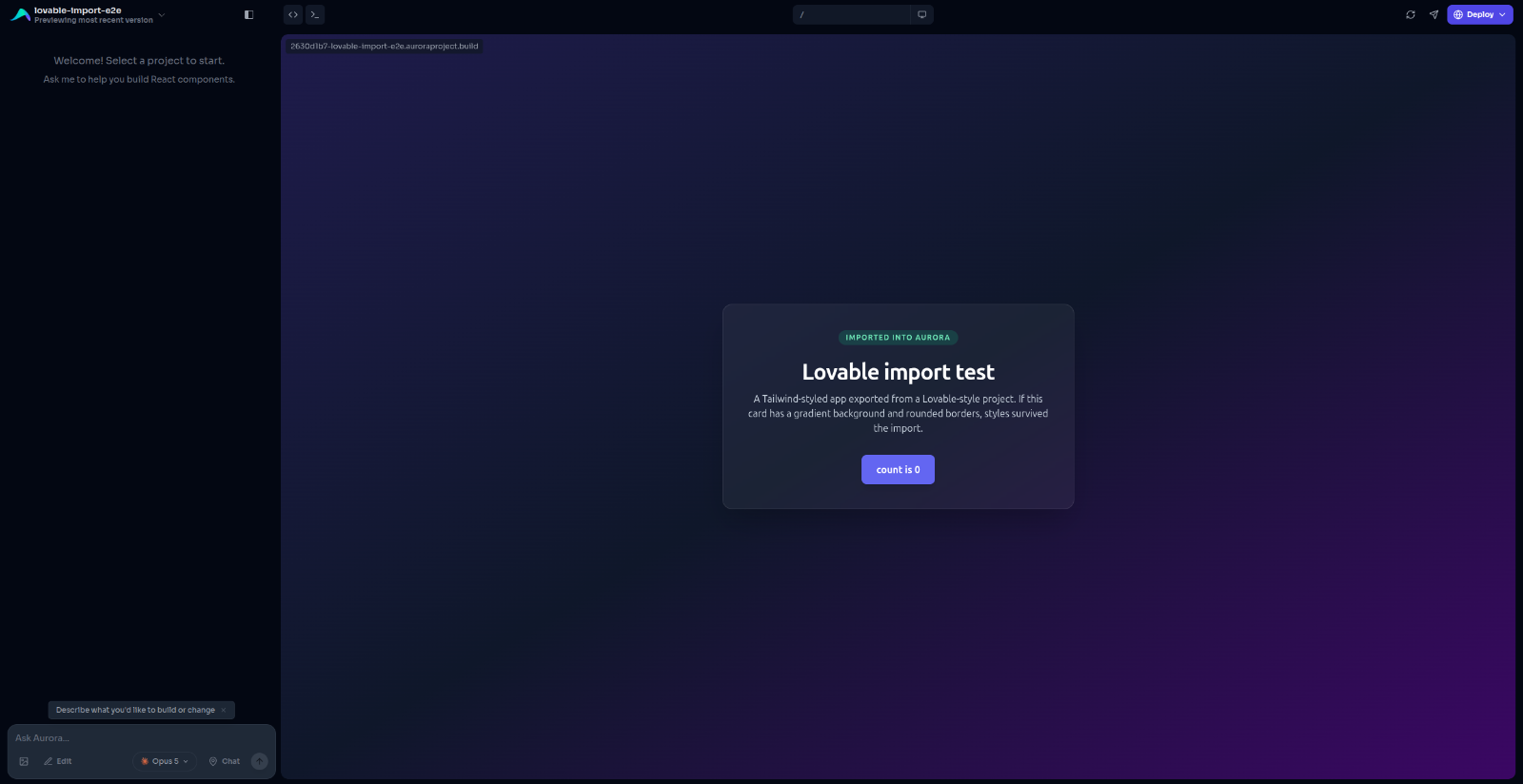The width and height of the screenshot is (1523, 784).
Task: Share the project with the paper-plane icon
Action: click(1434, 14)
